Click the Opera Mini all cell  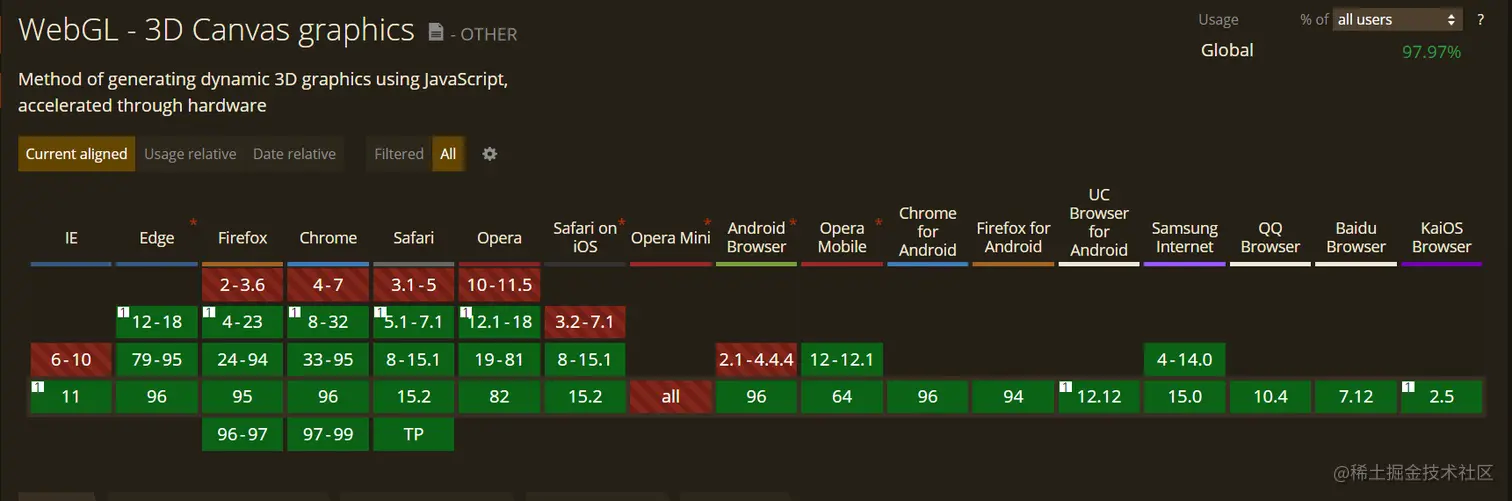pyautogui.click(x=670, y=397)
